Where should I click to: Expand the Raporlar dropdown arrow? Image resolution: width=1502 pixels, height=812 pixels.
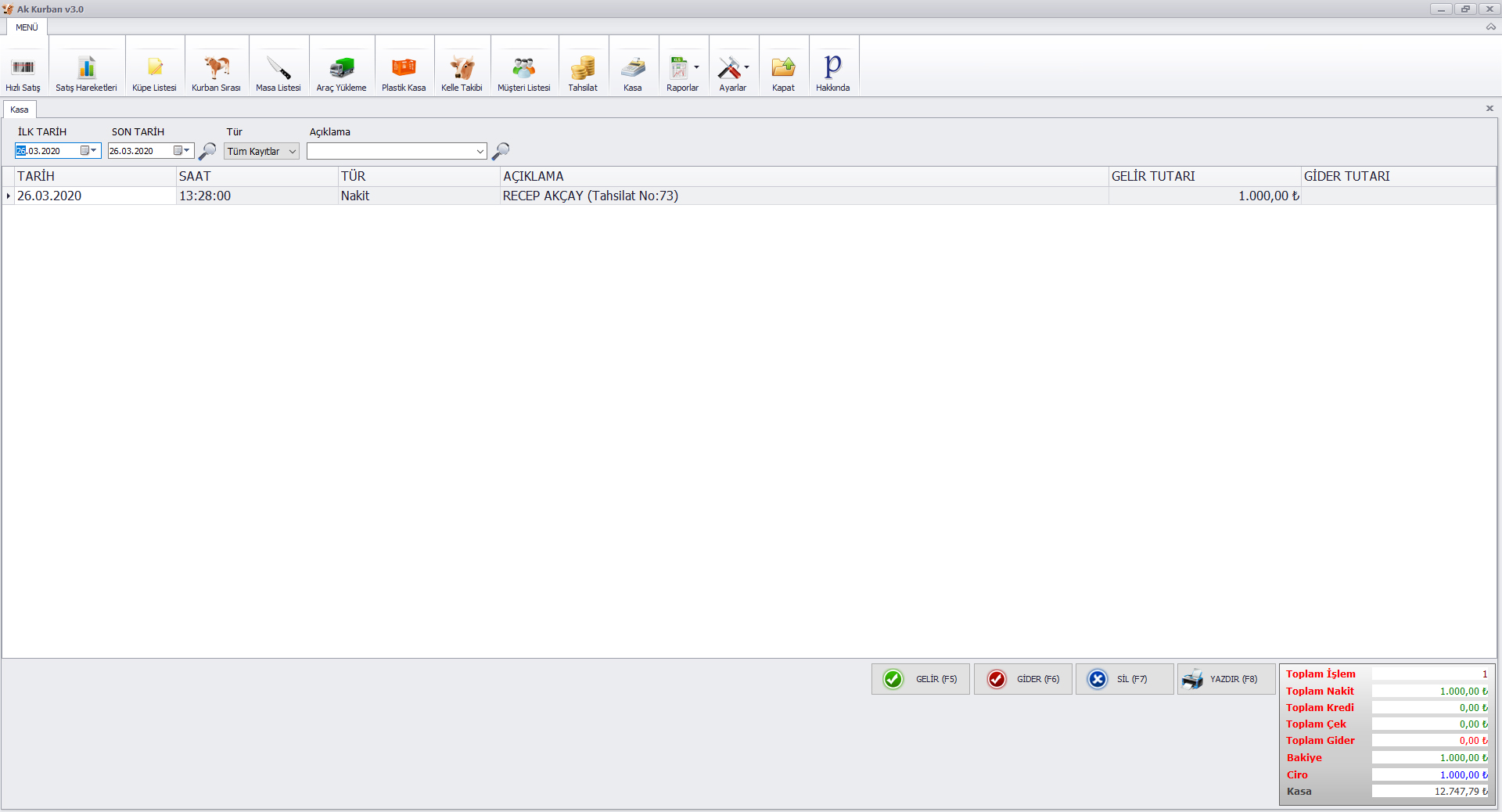click(x=696, y=67)
